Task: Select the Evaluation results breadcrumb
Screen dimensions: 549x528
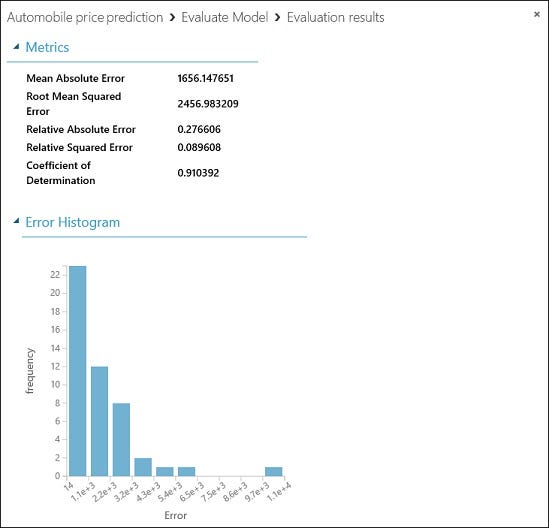Action: (335, 17)
